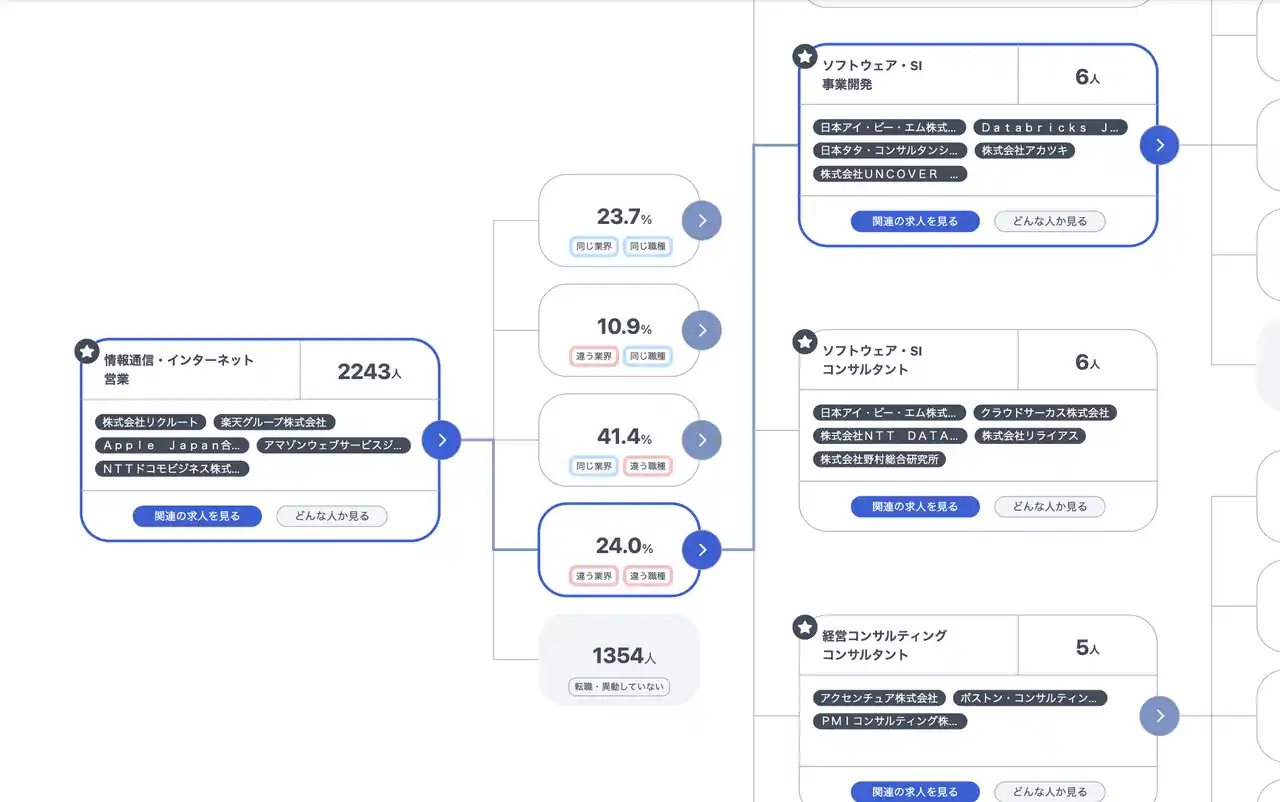The width and height of the screenshot is (1280, 802).
Task: Click star icon on 情報通信・インターネット 営業 card
Action: pos(87,351)
